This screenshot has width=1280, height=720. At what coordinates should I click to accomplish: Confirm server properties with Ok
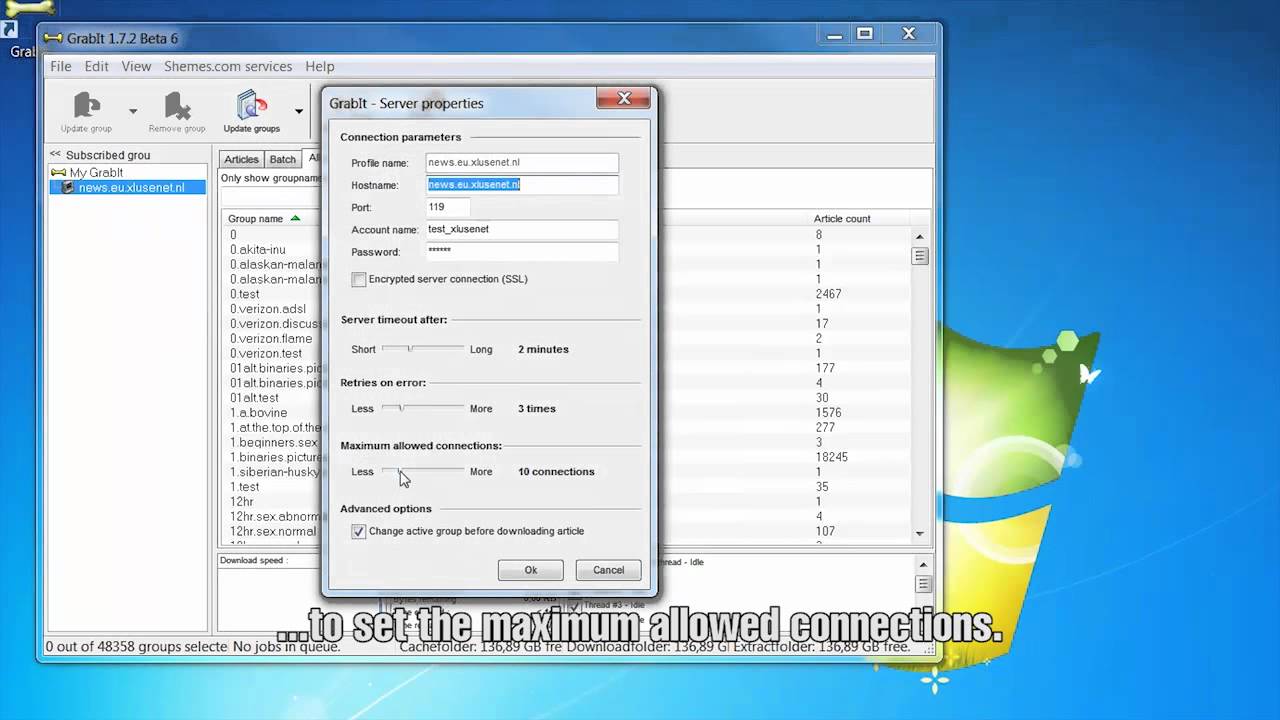(531, 570)
